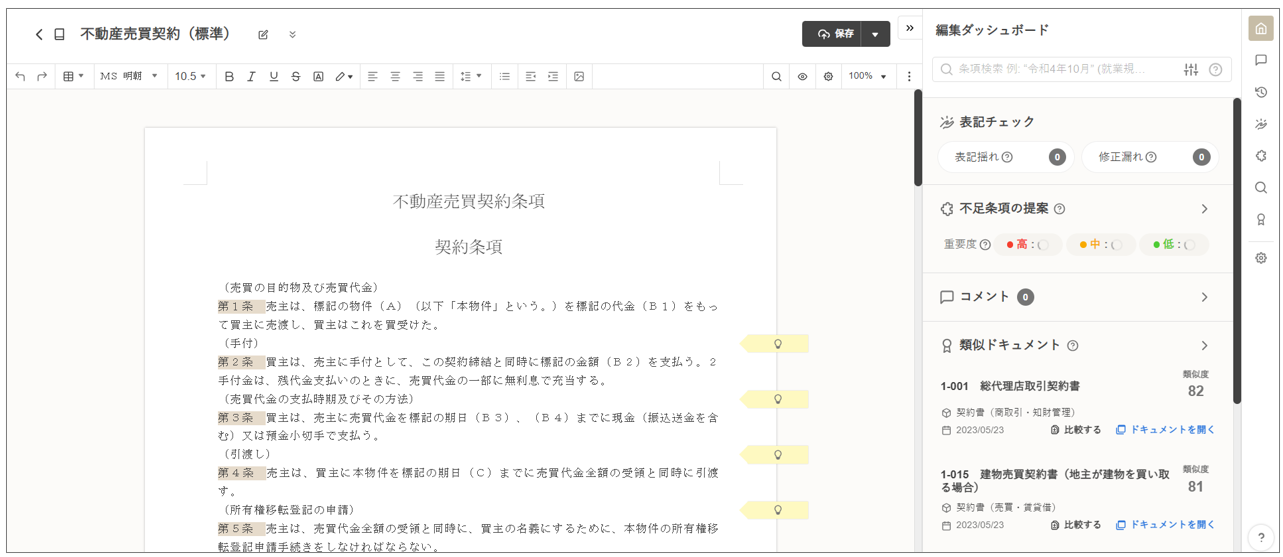Image resolution: width=1283 pixels, height=557 pixels.
Task: Open the comments icon in the right sidebar
Action: (1261, 60)
